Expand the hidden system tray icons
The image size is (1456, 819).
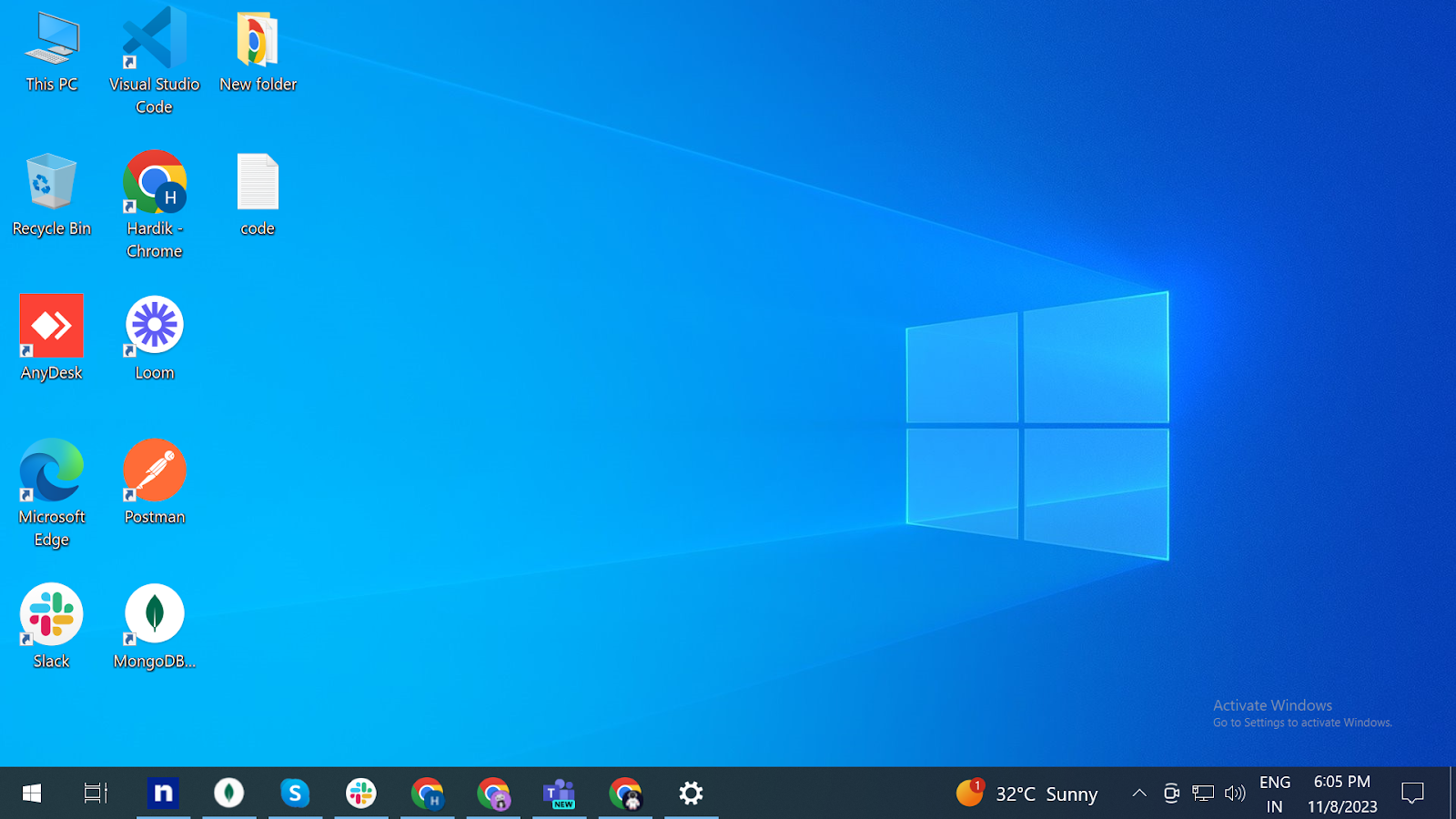(x=1138, y=794)
